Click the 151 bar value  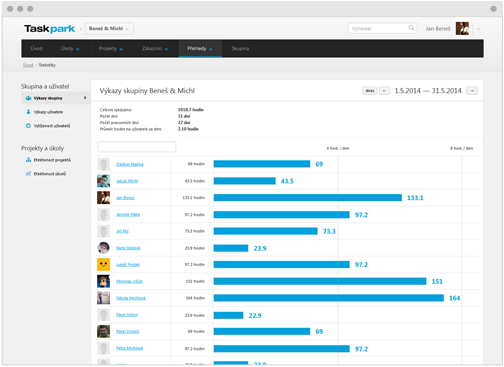pyautogui.click(x=437, y=281)
